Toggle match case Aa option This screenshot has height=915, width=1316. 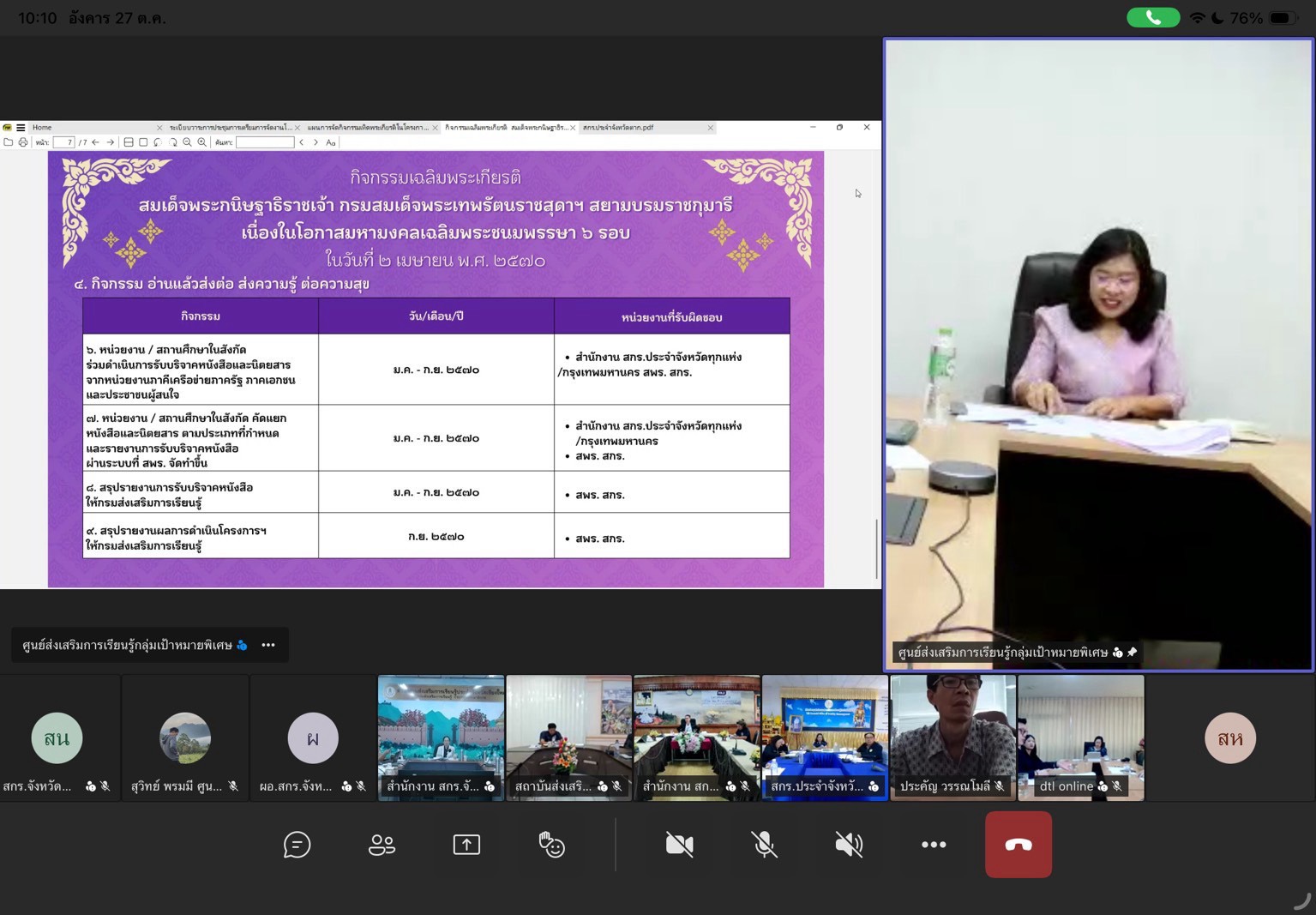(x=331, y=142)
